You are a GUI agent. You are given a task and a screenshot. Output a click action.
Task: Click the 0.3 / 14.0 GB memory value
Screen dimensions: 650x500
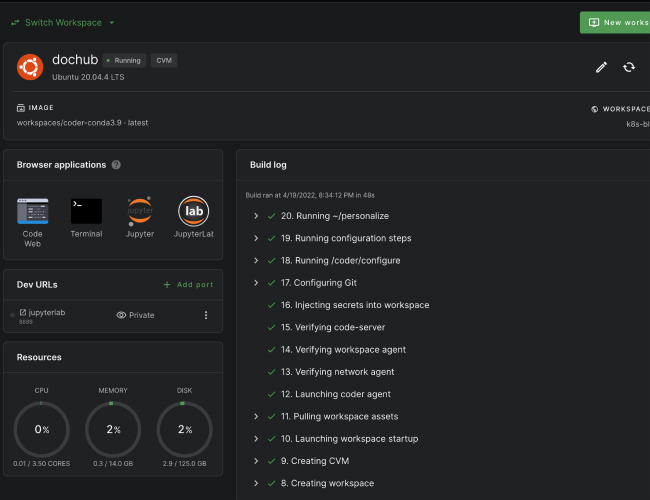[x=113, y=464]
